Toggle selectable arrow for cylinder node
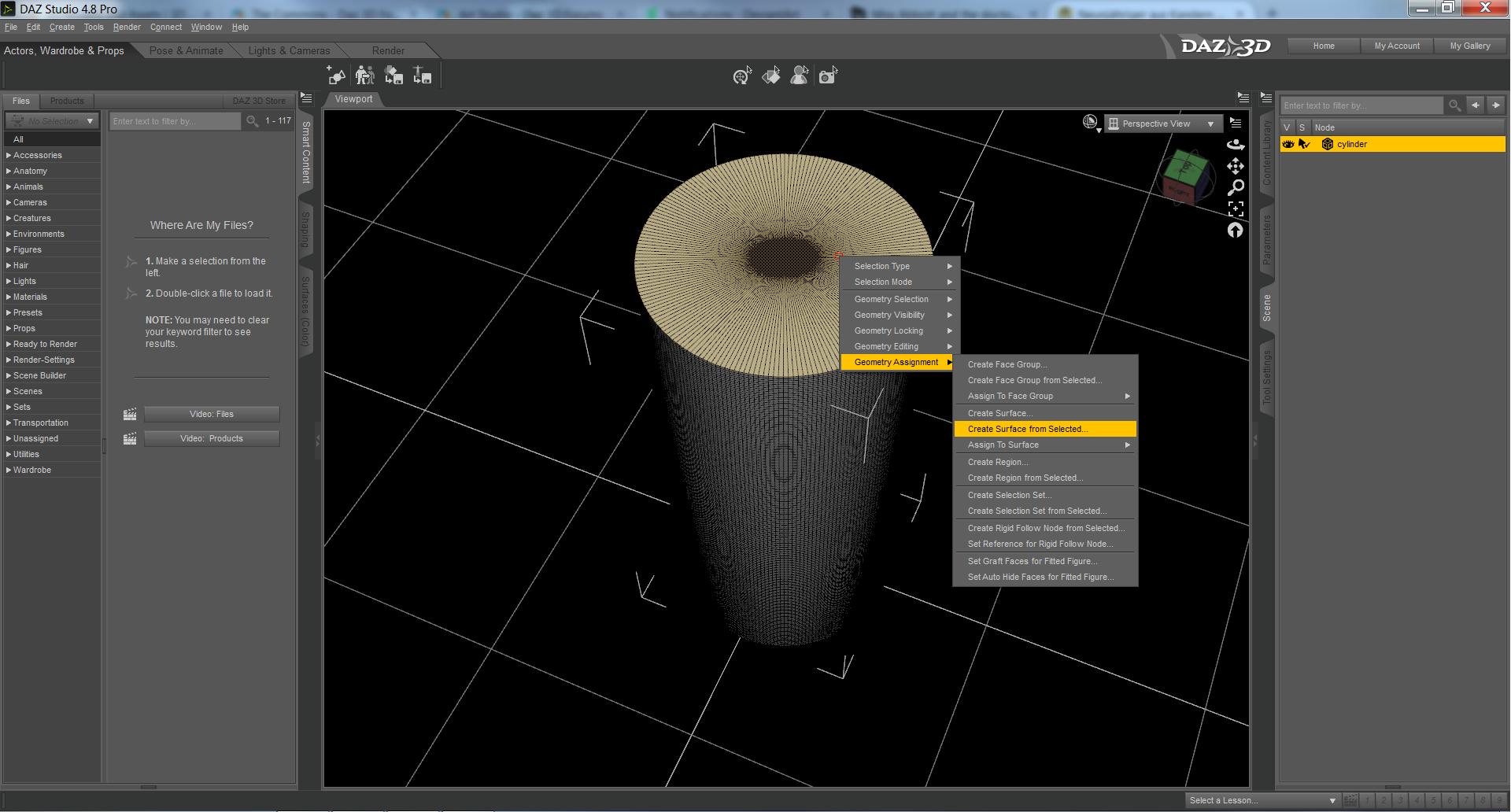The height and width of the screenshot is (812, 1511). (x=1304, y=144)
